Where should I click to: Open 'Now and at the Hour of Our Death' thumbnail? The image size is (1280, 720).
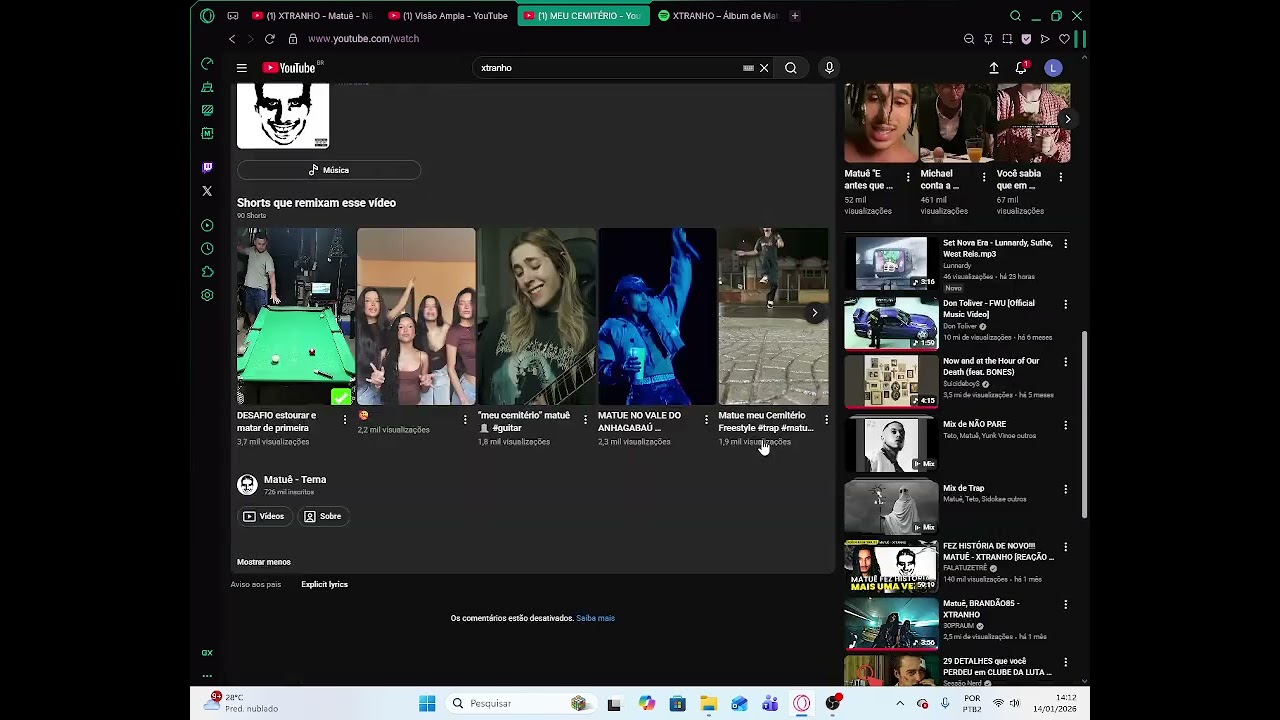[x=891, y=380]
